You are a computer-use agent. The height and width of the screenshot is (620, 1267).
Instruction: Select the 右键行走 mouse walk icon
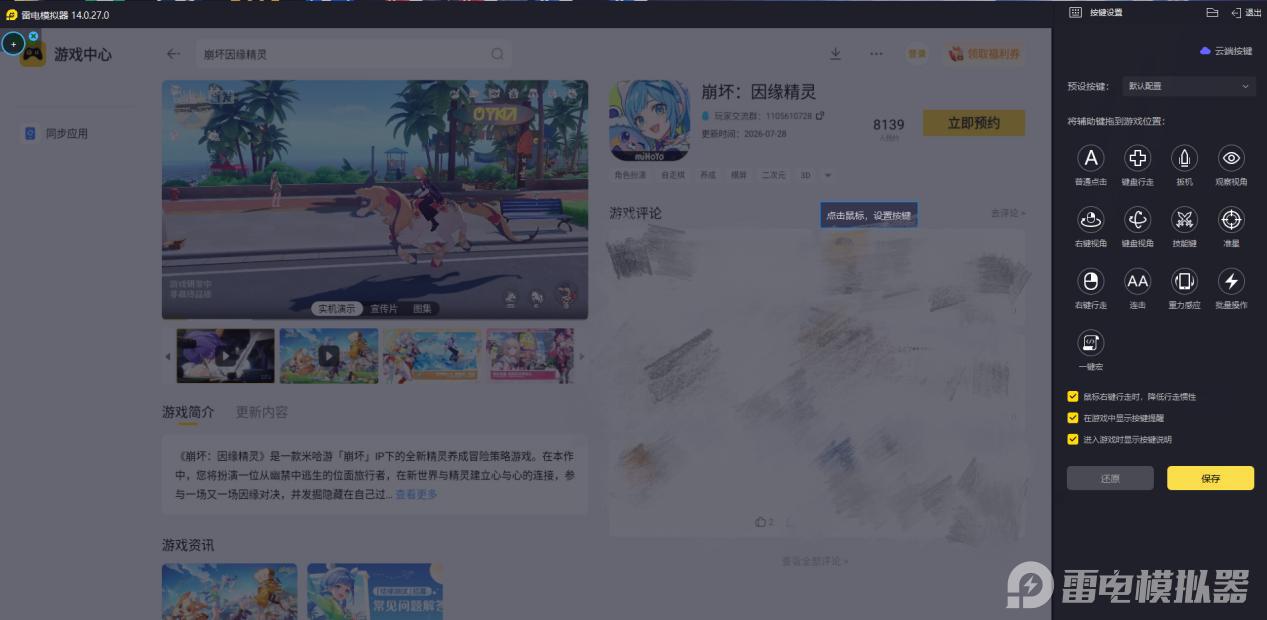coord(1091,281)
